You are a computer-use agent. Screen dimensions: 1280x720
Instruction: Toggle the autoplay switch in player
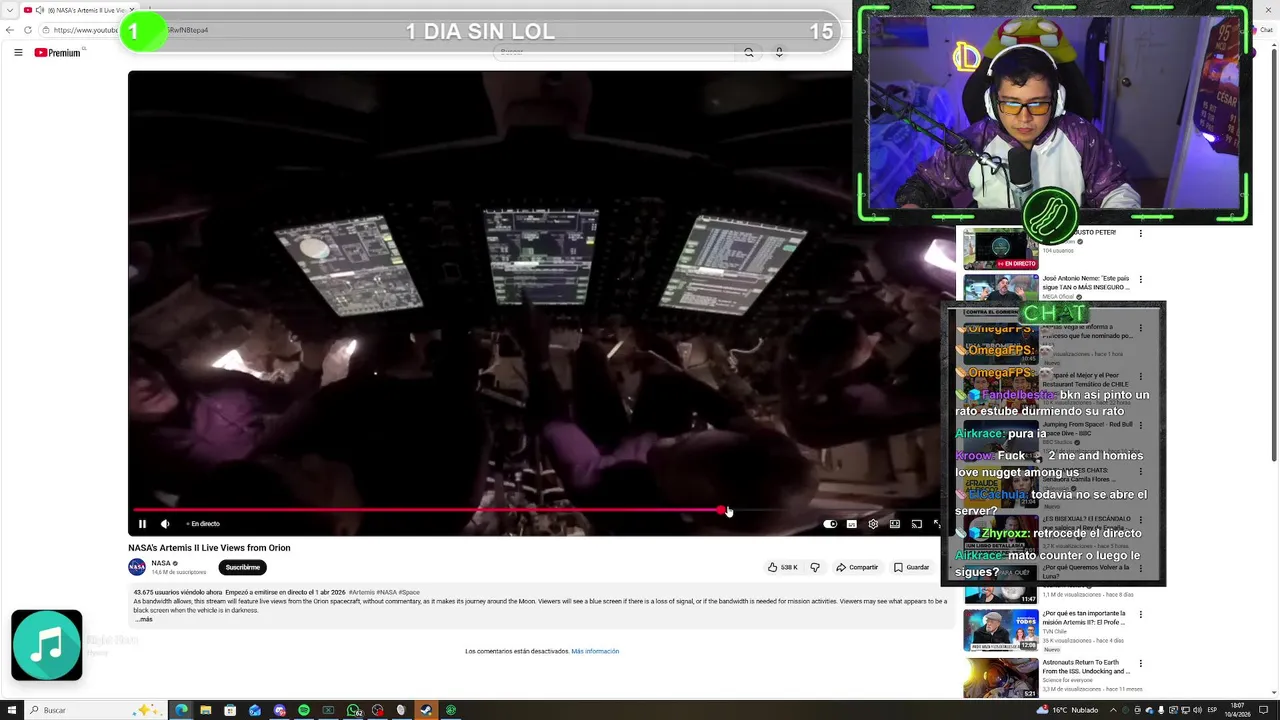[830, 524]
